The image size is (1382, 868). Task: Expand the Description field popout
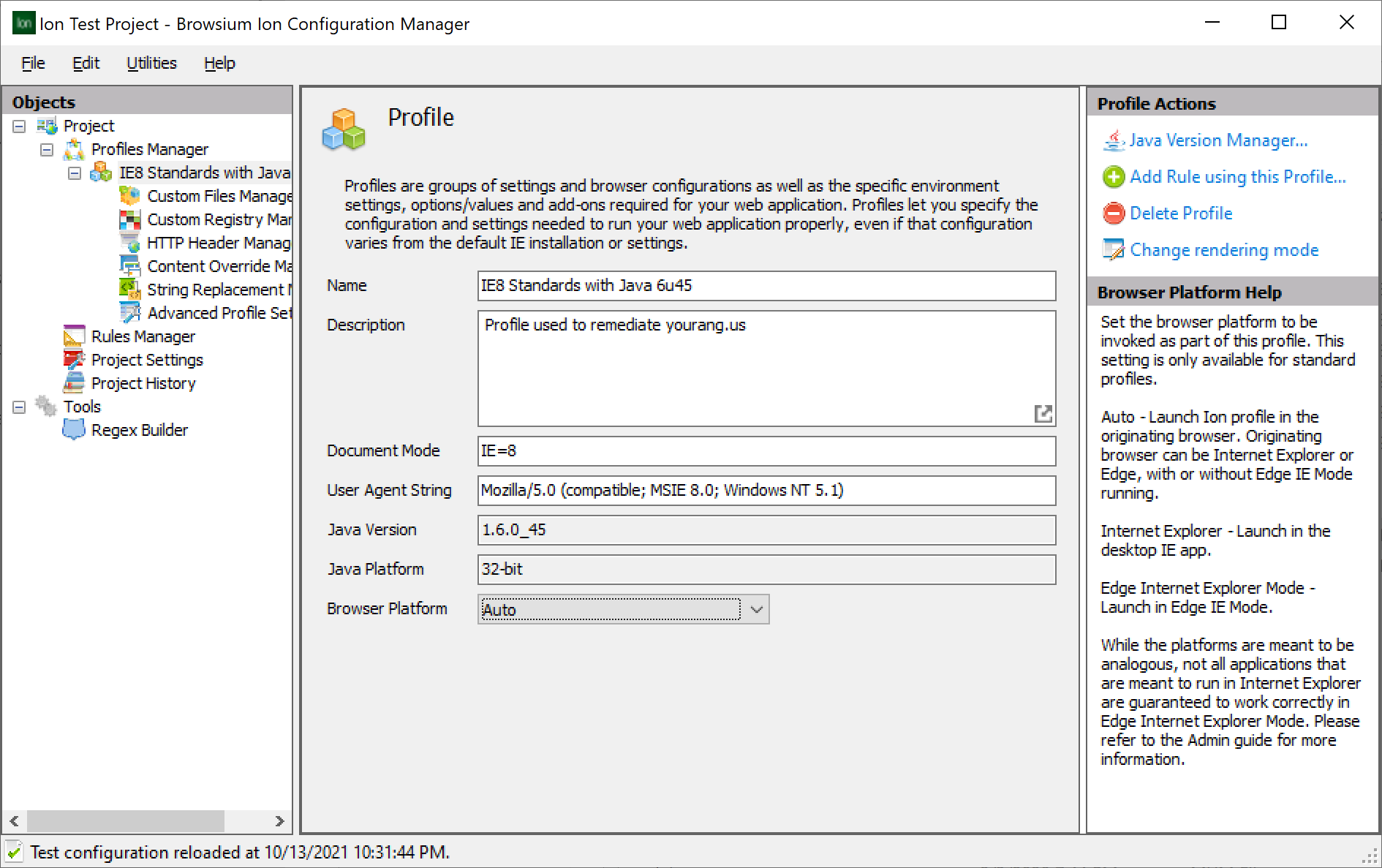[1044, 413]
